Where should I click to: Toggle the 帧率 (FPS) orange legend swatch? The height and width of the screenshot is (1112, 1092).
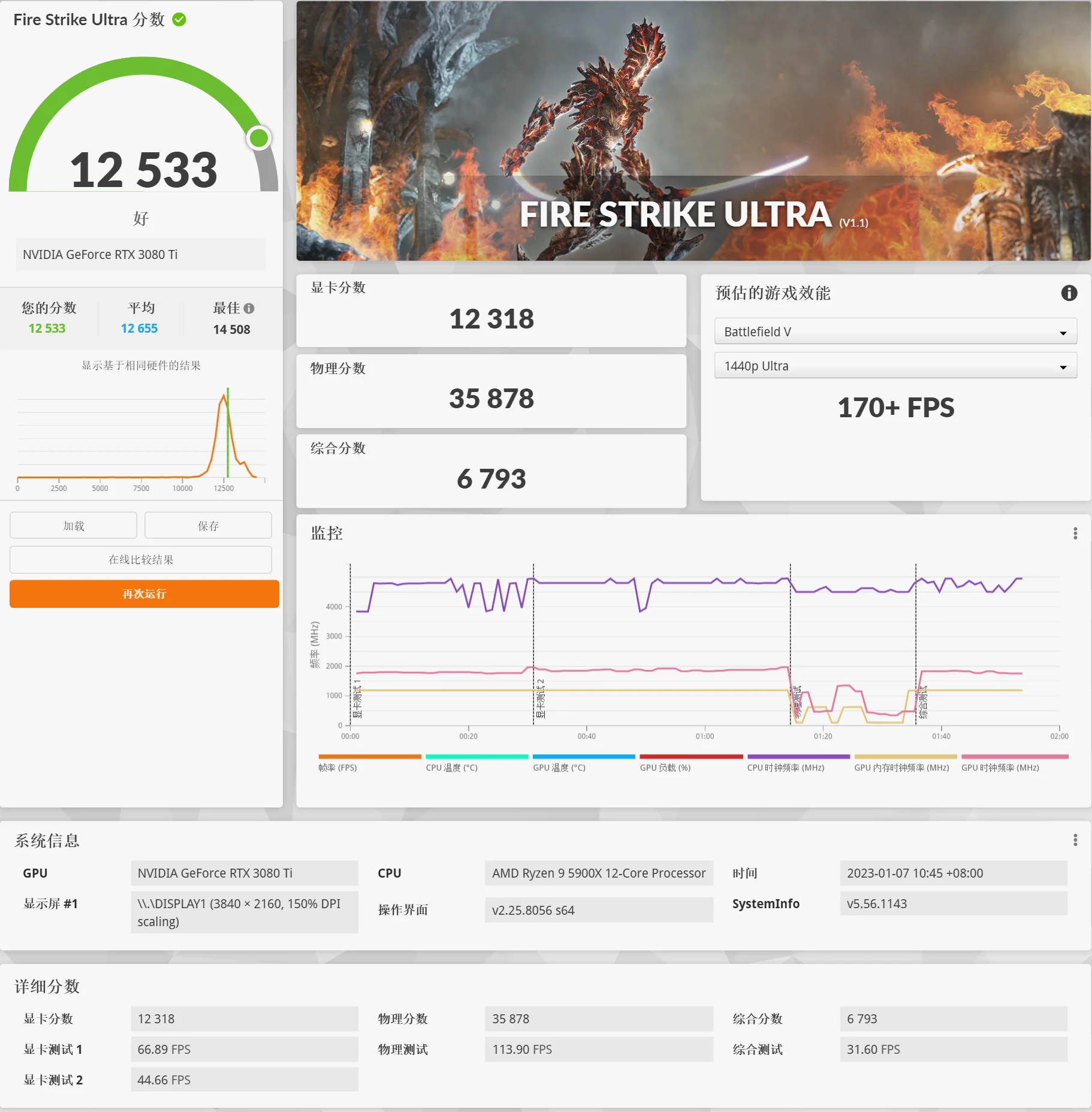[370, 757]
